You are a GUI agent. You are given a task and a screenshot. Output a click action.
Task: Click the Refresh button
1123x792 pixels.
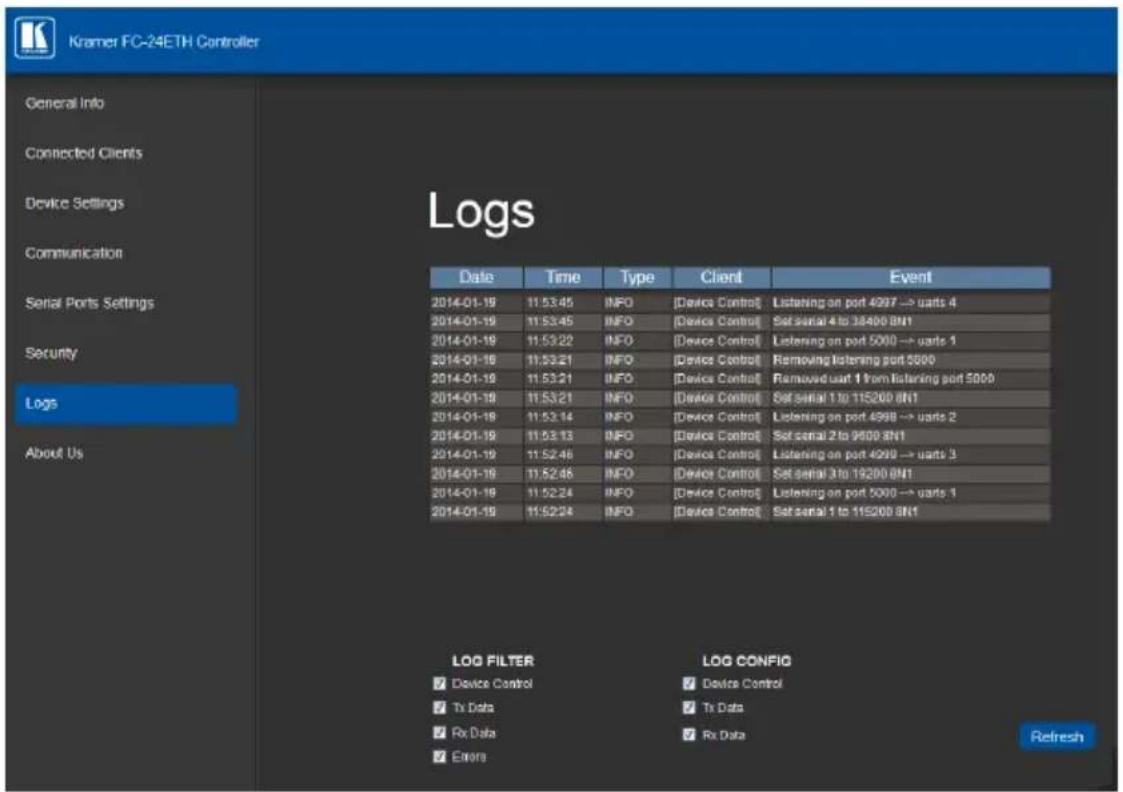(x=1056, y=736)
